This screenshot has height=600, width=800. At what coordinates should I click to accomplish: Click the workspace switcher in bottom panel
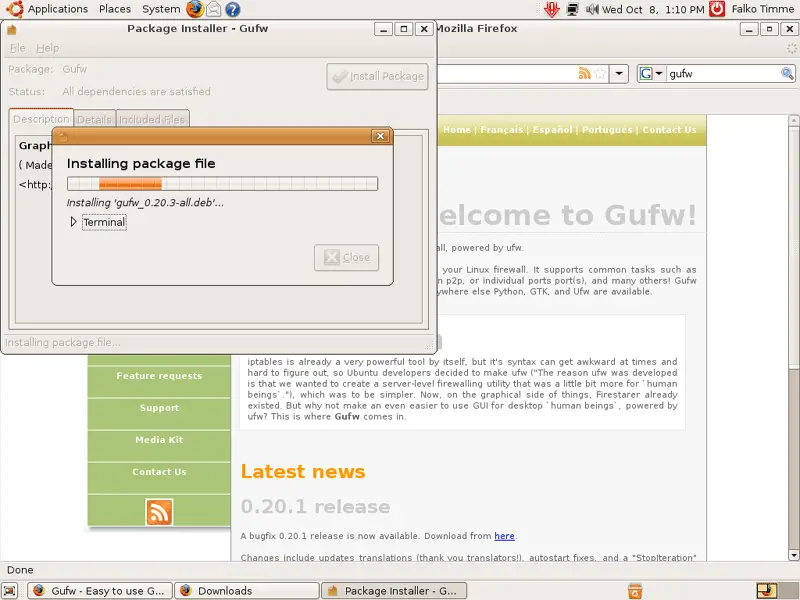[x=776, y=591]
